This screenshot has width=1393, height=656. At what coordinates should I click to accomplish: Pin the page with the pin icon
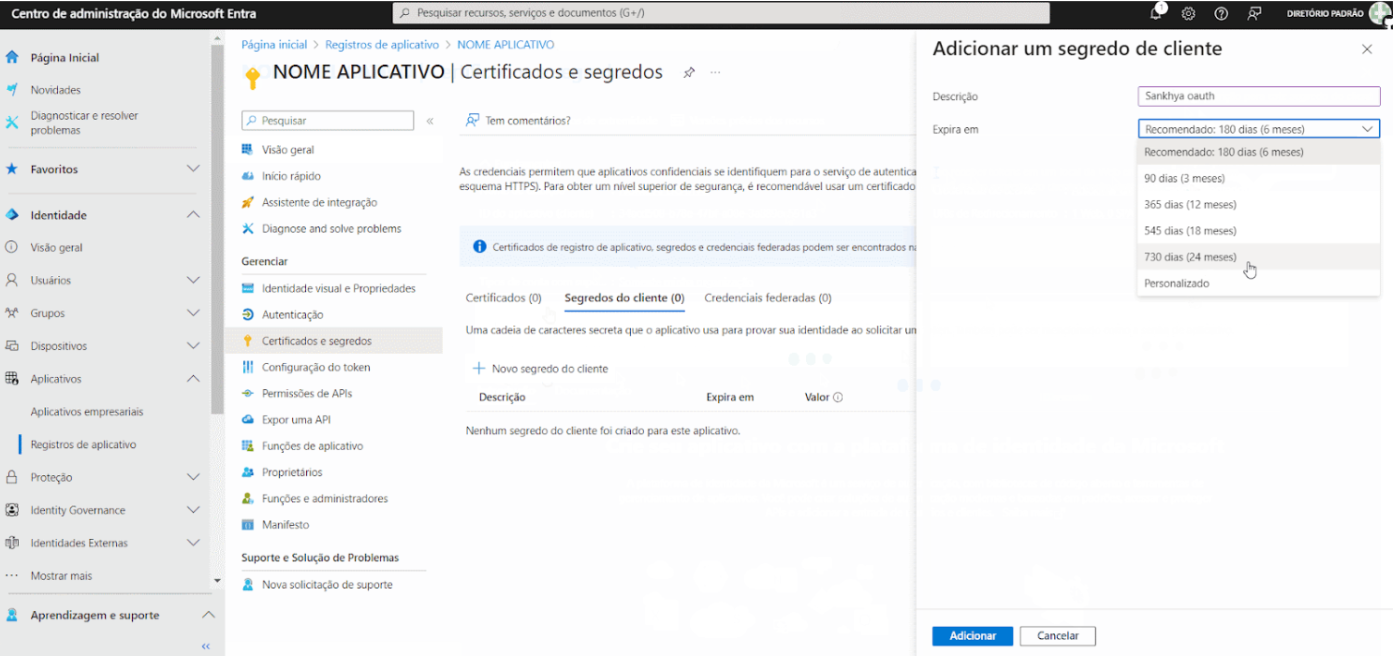tap(689, 73)
